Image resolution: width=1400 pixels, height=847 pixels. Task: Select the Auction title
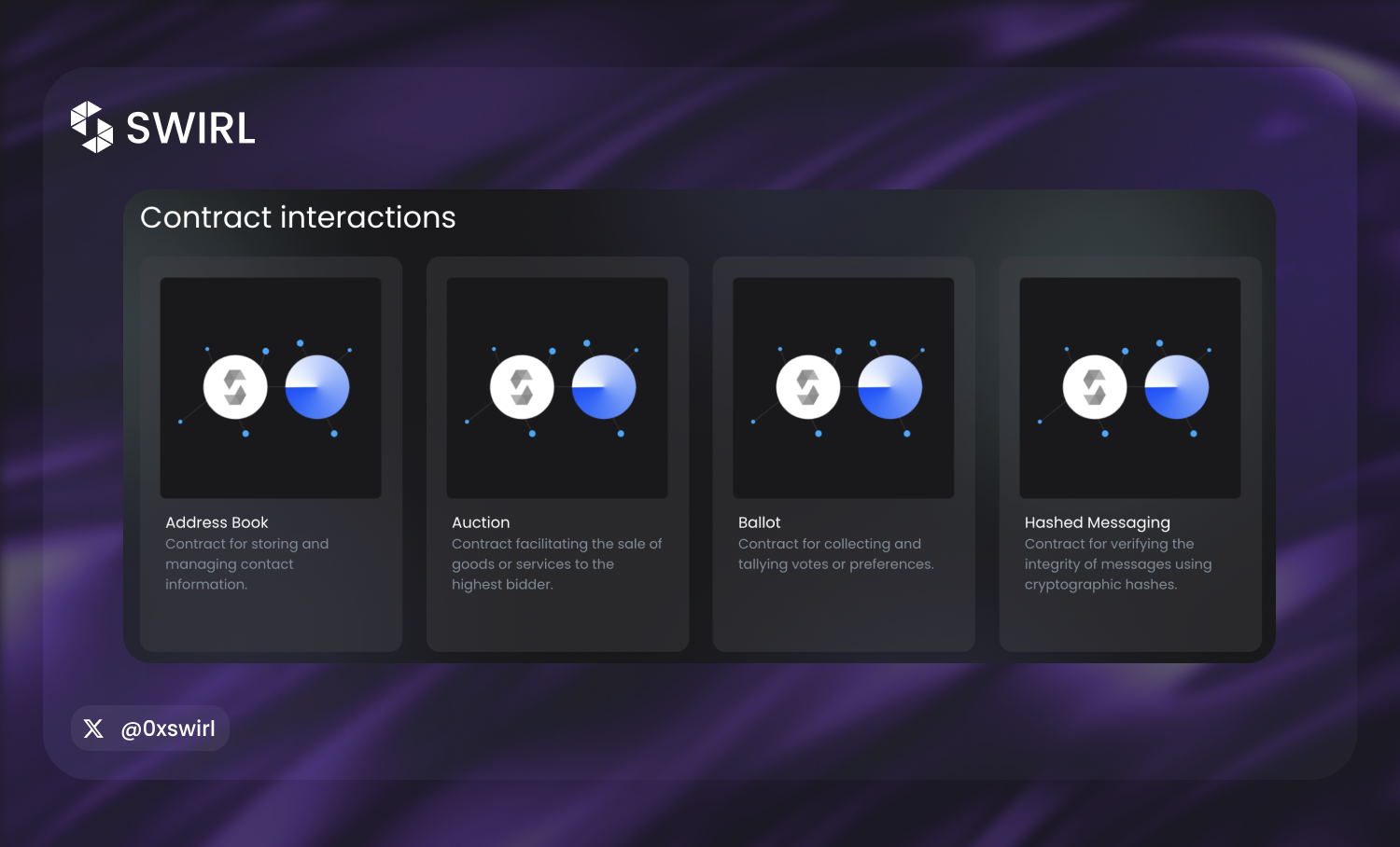pos(481,522)
